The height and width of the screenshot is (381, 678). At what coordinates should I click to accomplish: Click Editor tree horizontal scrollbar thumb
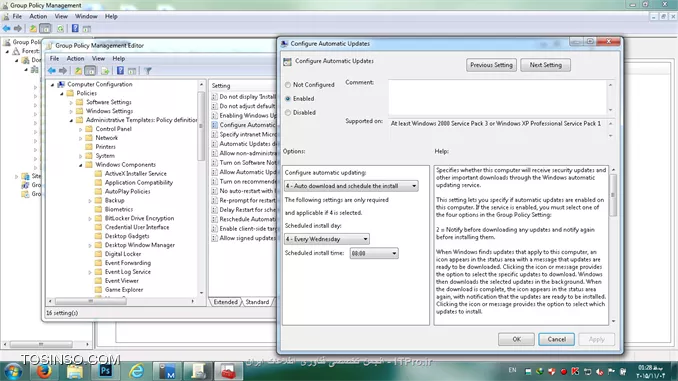[91, 301]
